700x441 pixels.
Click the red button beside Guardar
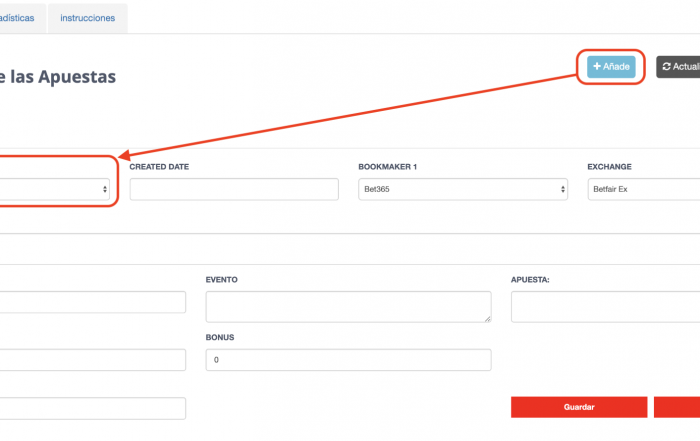[677, 407]
